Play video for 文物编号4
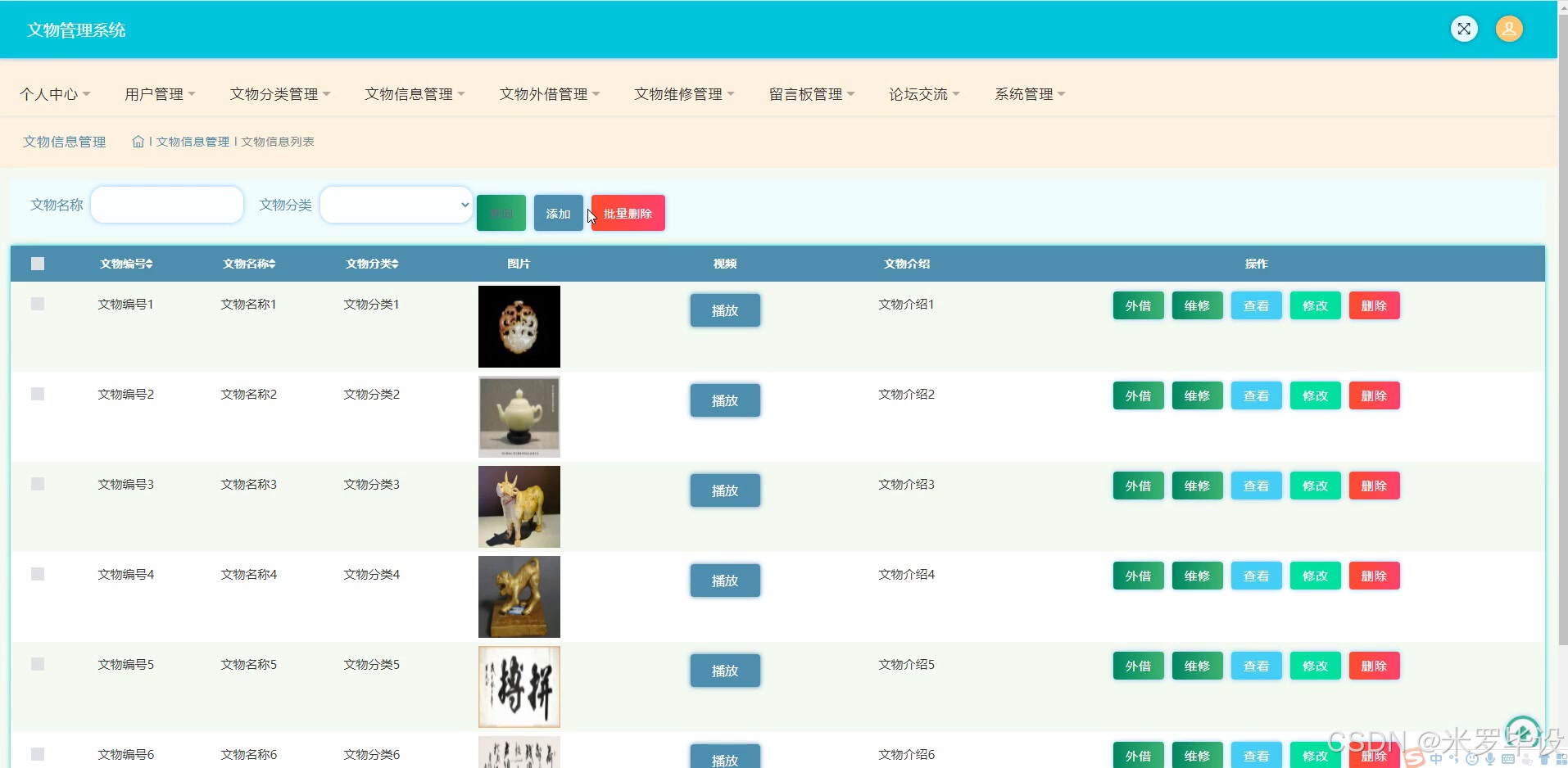Screen dimensions: 1568x768 tap(725, 581)
